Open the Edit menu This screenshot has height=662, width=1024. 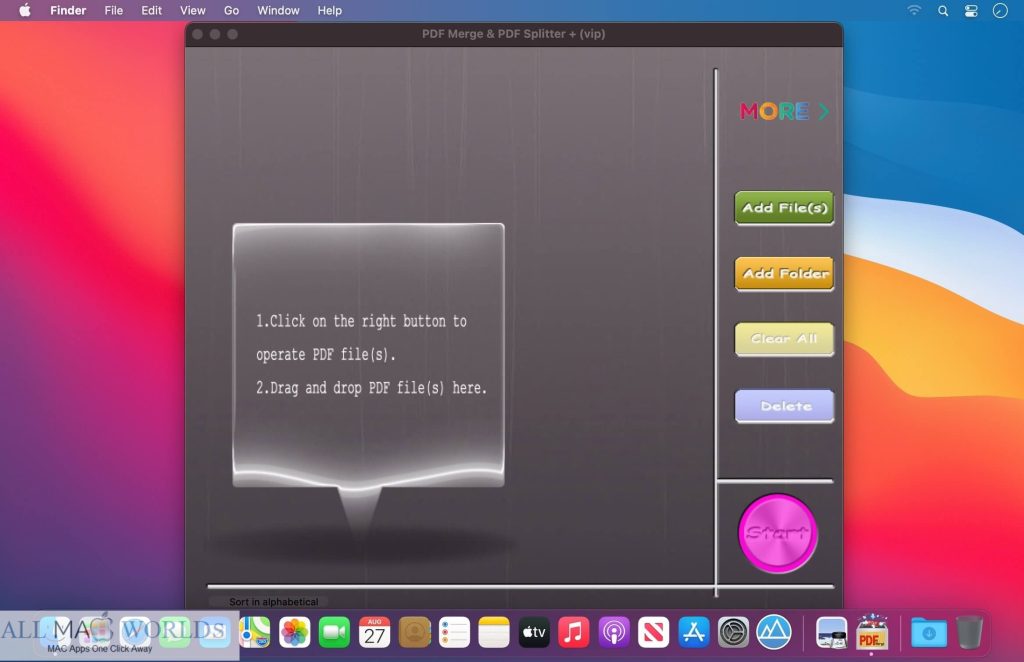coord(152,10)
